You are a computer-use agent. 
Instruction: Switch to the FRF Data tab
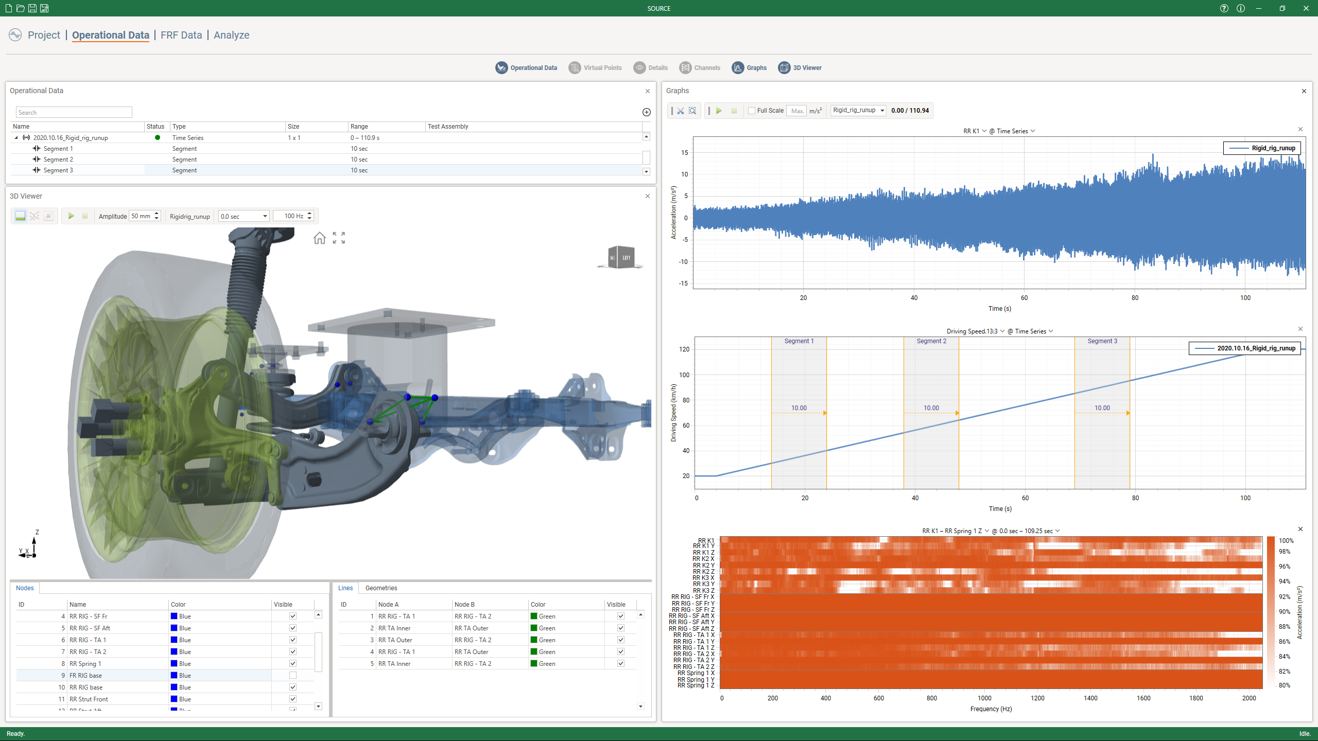tap(181, 35)
